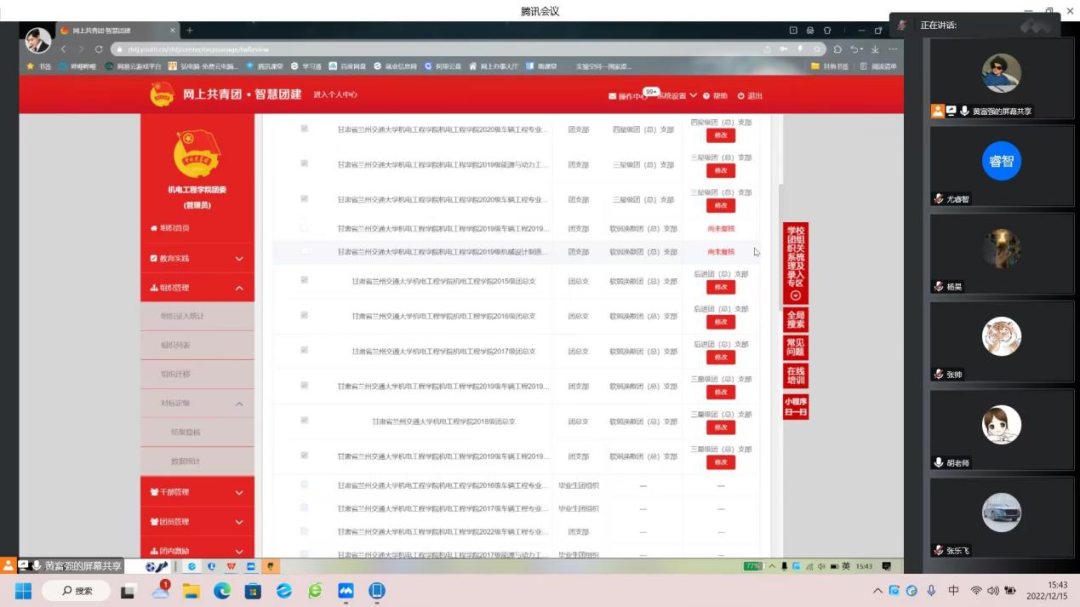
Task: Open 操作中心 mail icon in header
Action: [613, 96]
